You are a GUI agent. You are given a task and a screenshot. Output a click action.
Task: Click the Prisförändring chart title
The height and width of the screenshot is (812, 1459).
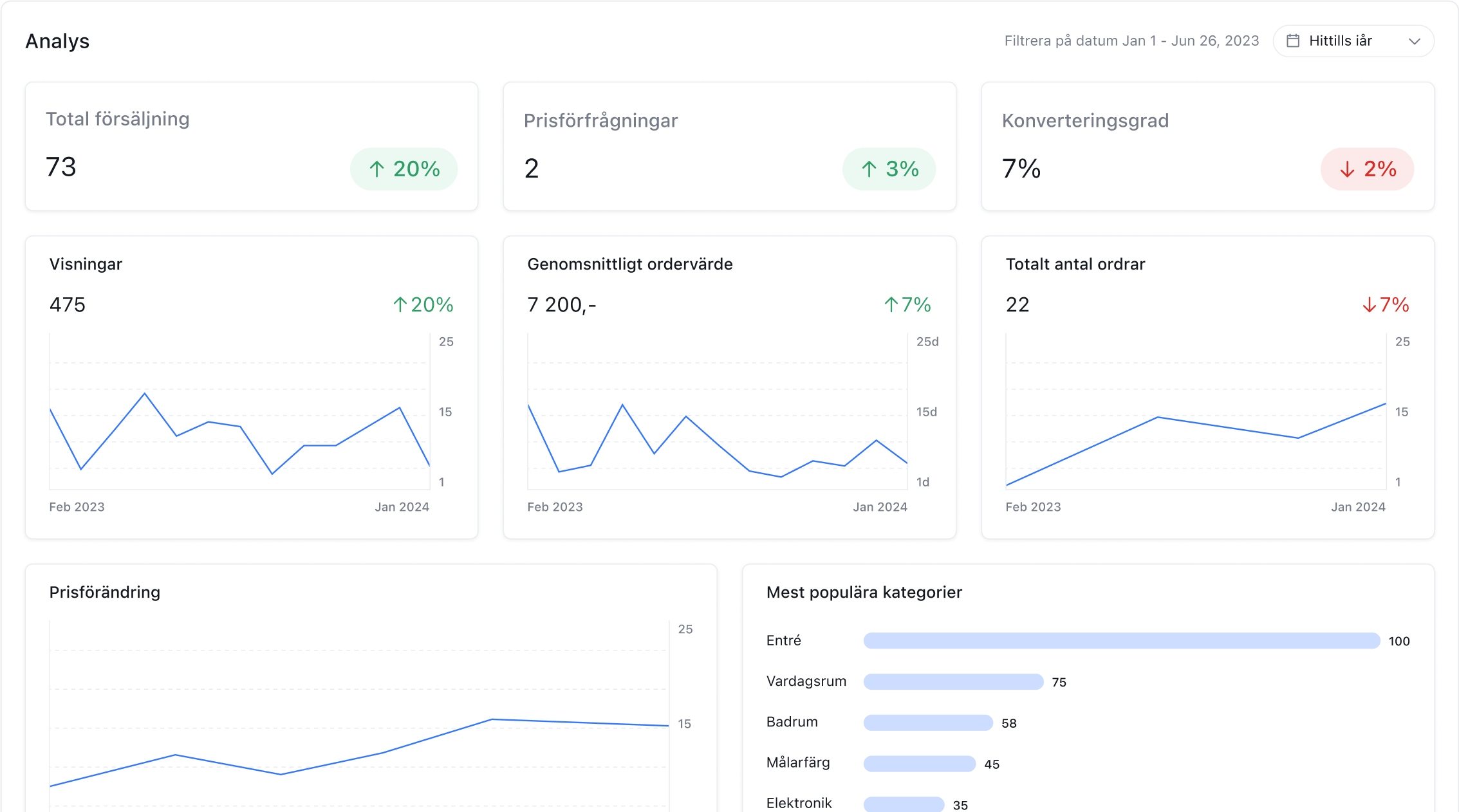tap(105, 593)
